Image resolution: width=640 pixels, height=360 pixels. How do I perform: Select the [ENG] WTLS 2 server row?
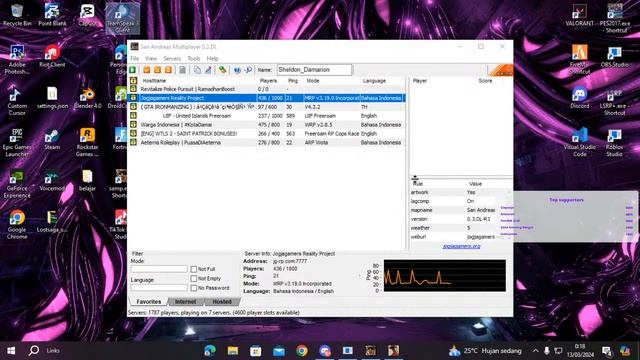click(267, 133)
